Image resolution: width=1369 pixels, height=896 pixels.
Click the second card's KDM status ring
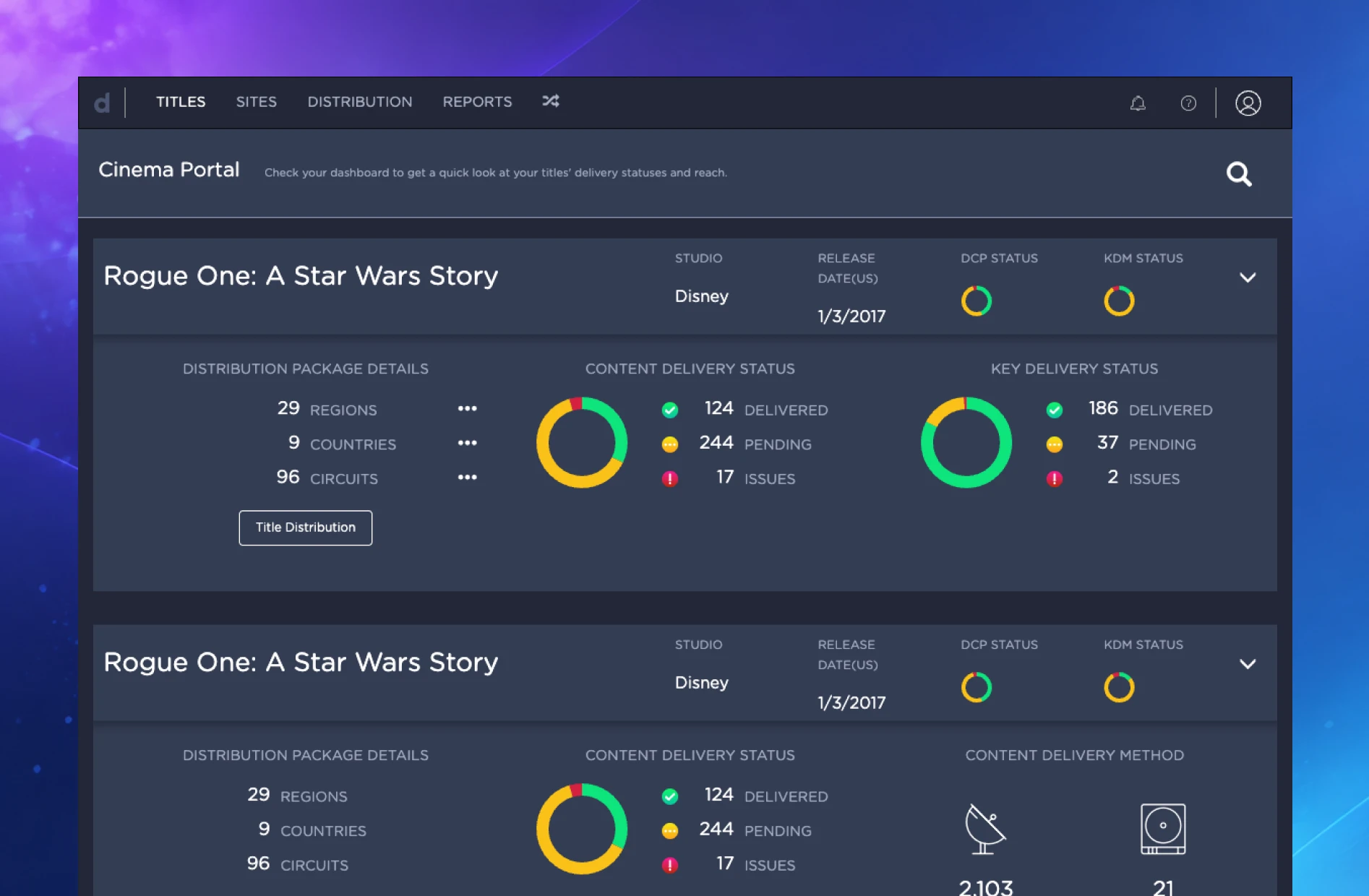tap(1119, 688)
